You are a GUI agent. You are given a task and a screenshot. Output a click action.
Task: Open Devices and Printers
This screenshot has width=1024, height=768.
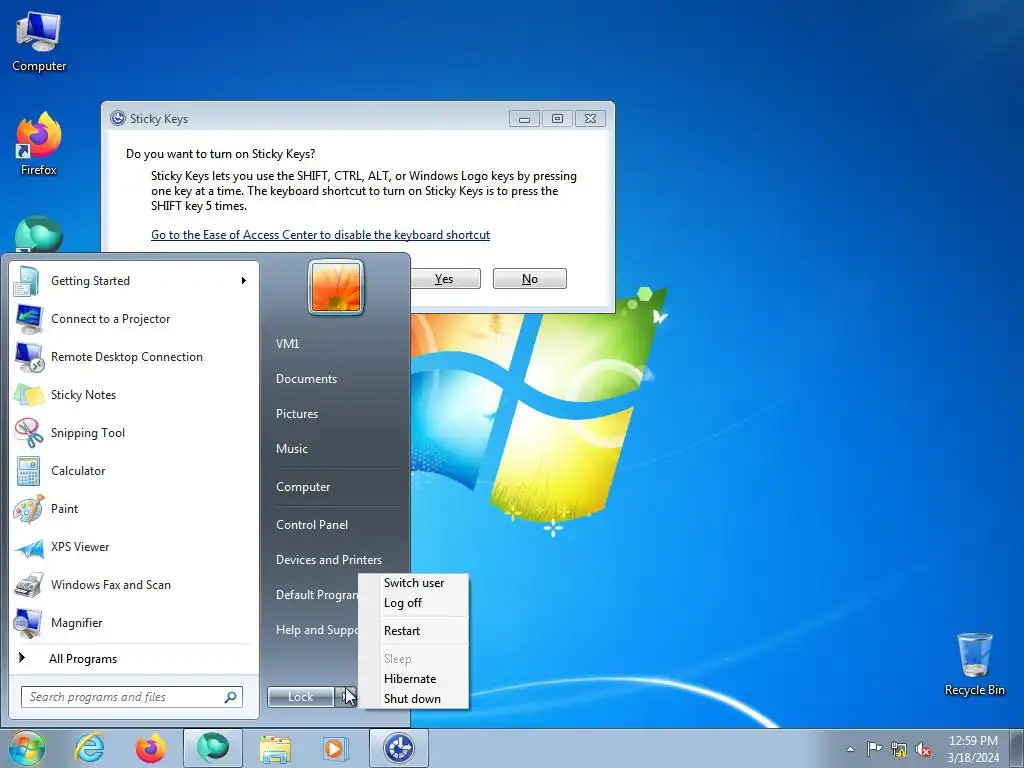329,560
